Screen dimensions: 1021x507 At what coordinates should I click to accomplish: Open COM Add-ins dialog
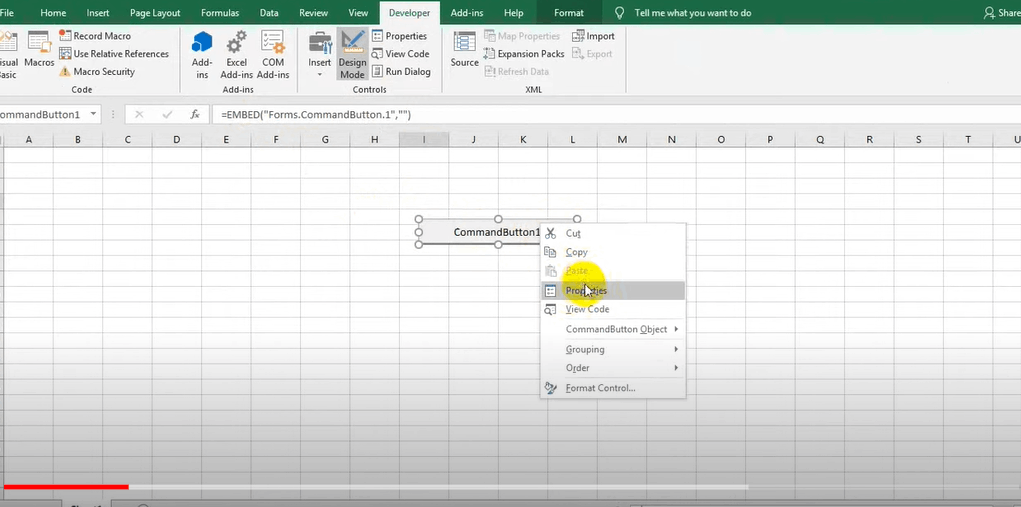point(273,55)
